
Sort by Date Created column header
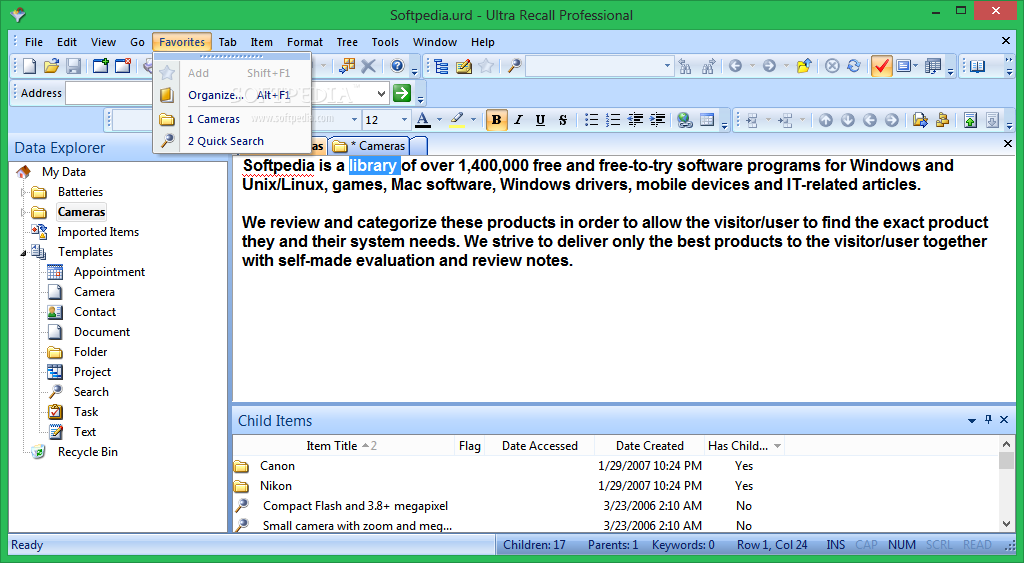tap(649, 446)
